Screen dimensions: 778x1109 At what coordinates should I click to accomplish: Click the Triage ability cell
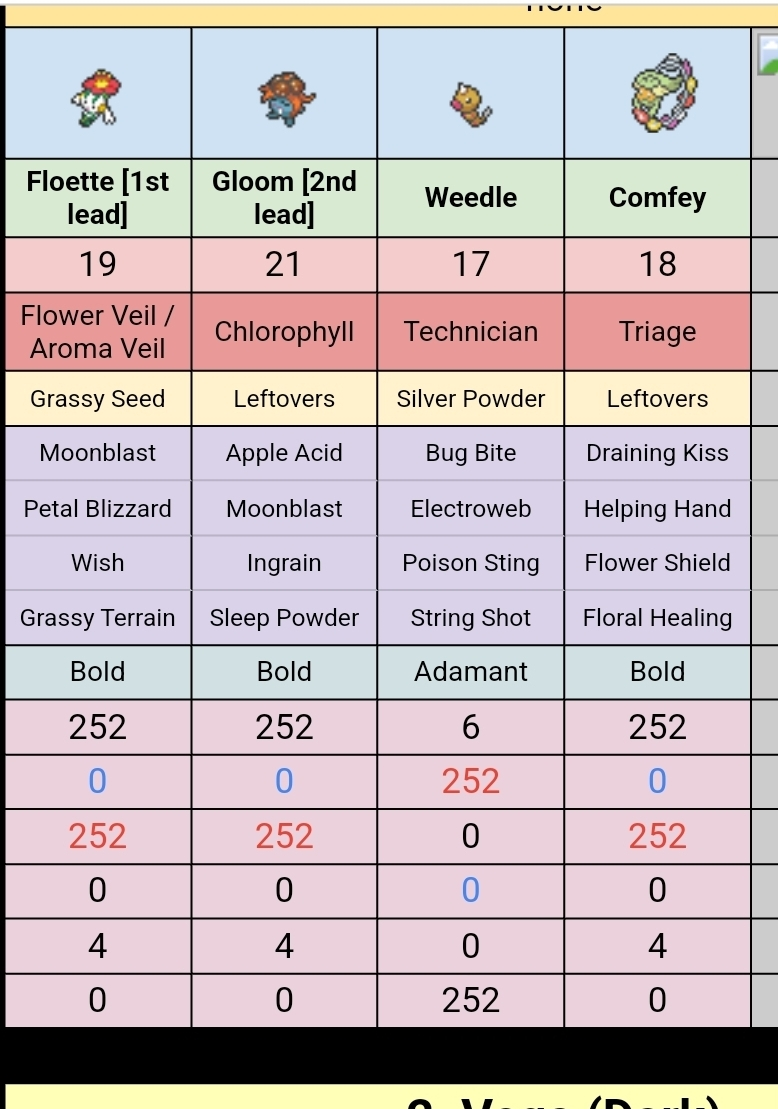657,332
